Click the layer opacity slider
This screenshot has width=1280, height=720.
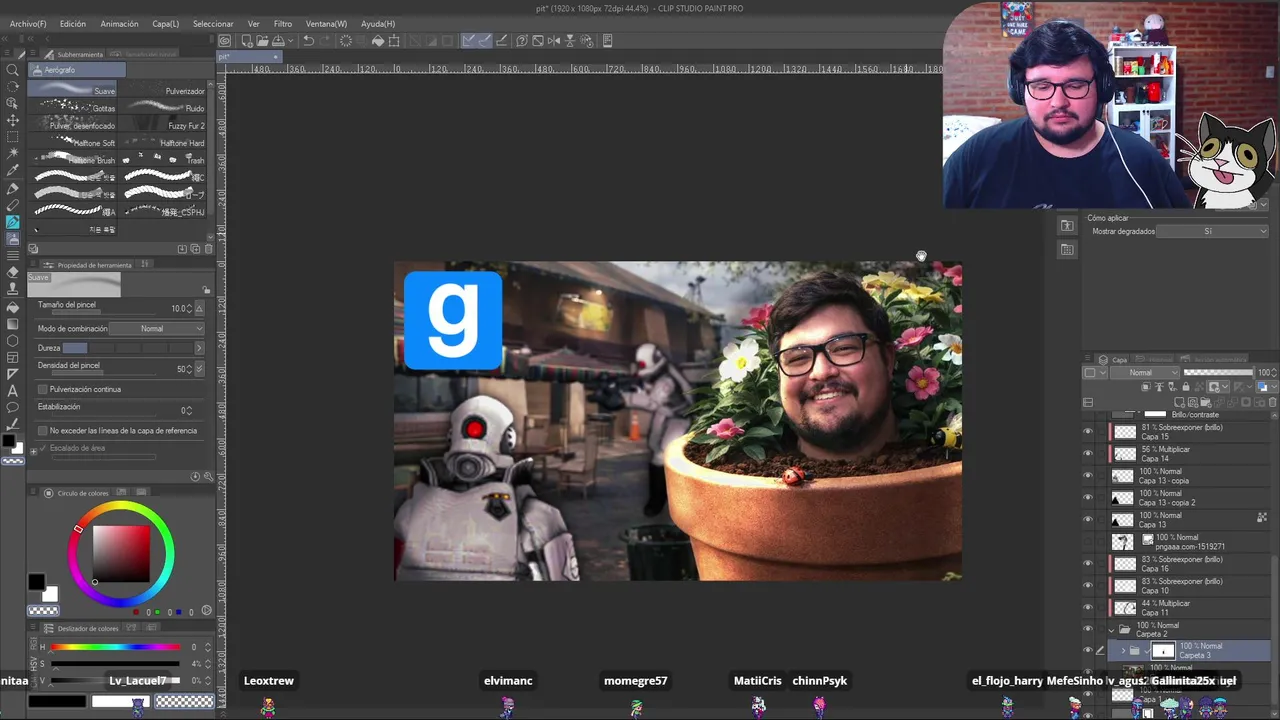coord(1217,373)
